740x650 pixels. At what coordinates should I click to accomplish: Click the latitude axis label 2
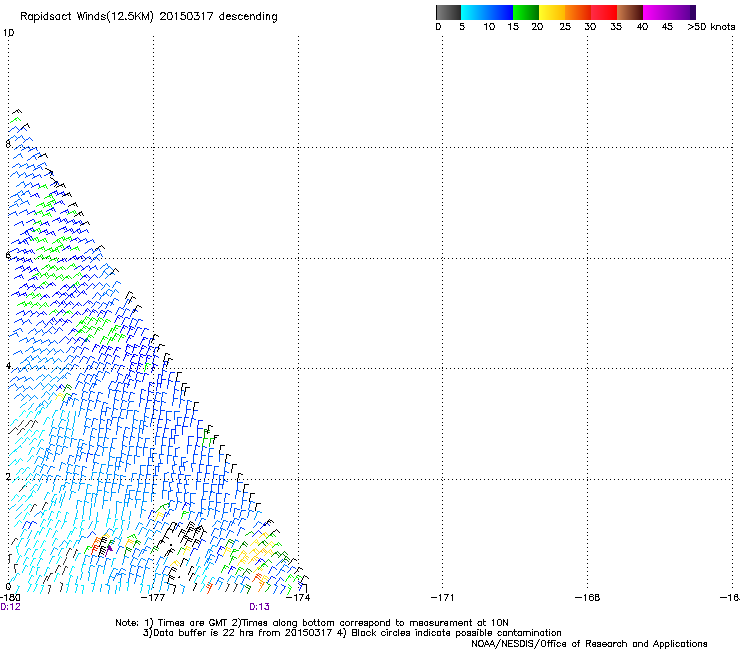pyautogui.click(x=8, y=477)
